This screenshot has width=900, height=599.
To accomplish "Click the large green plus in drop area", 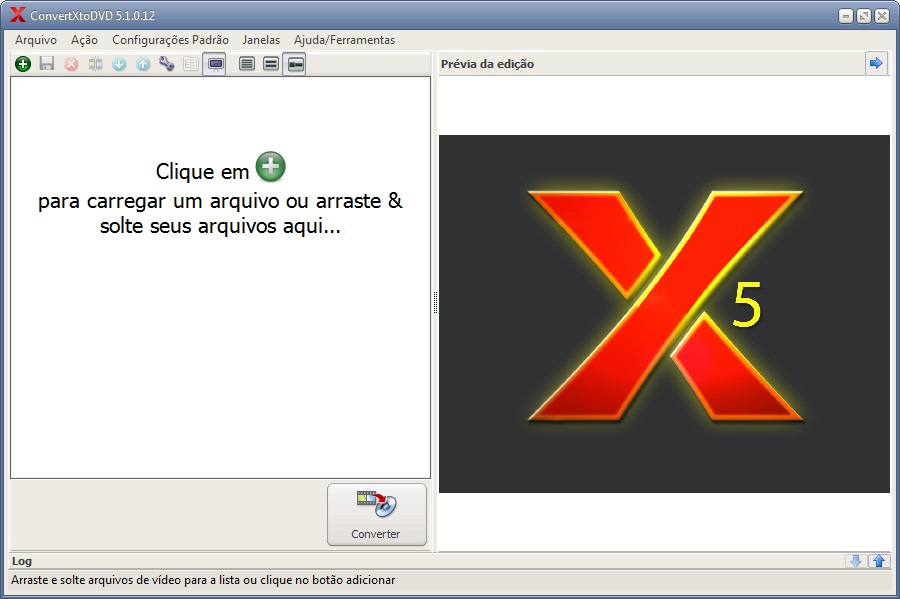I will coord(270,167).
